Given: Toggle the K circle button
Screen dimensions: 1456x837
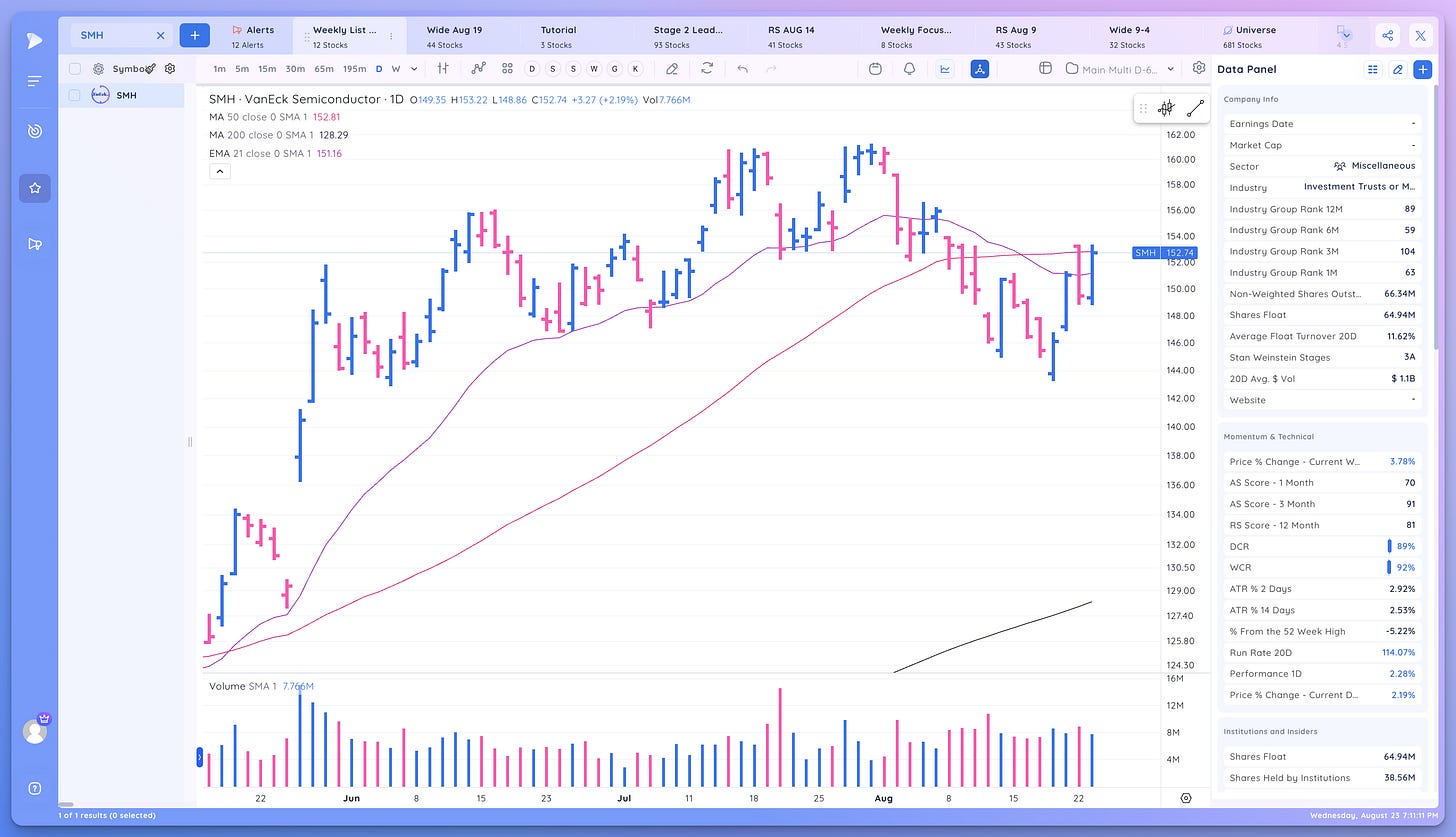Looking at the screenshot, I should click(x=635, y=69).
